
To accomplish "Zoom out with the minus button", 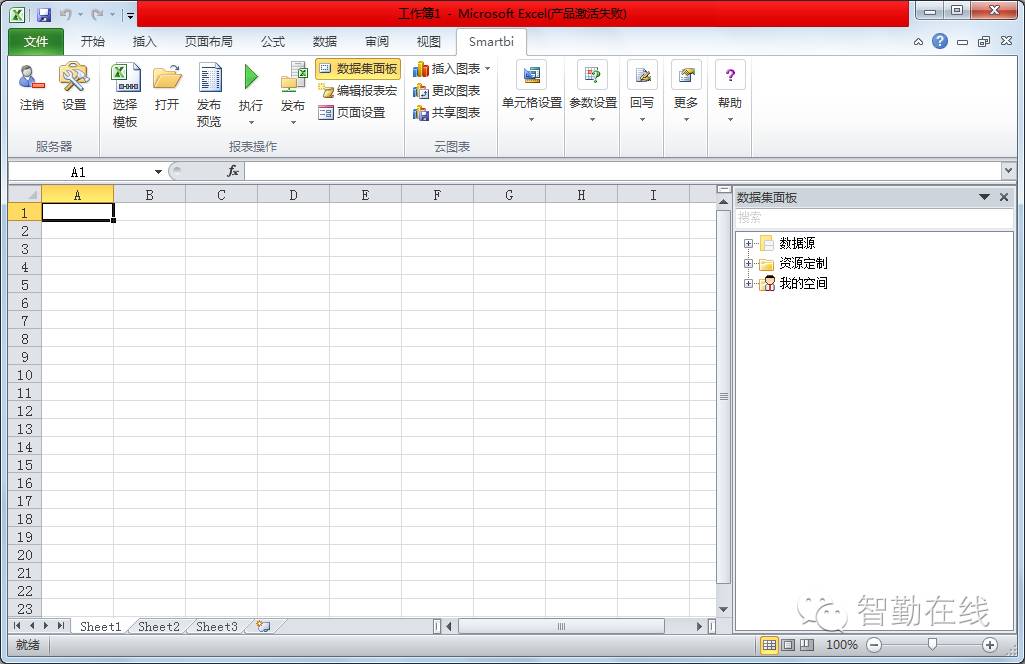I will coord(874,645).
